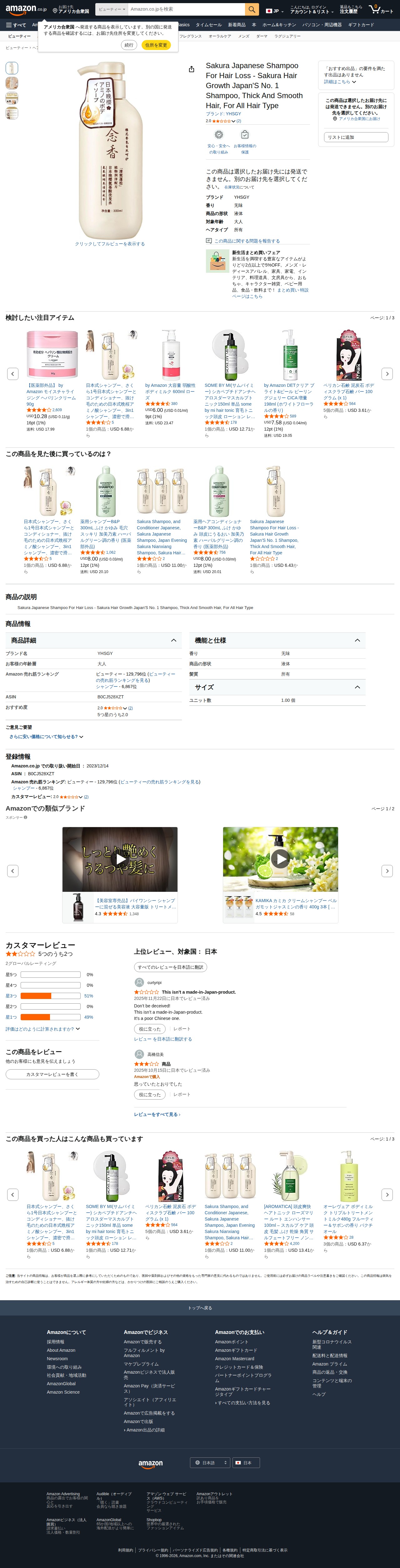Open the ビューティー search category dropdown

click(x=112, y=9)
